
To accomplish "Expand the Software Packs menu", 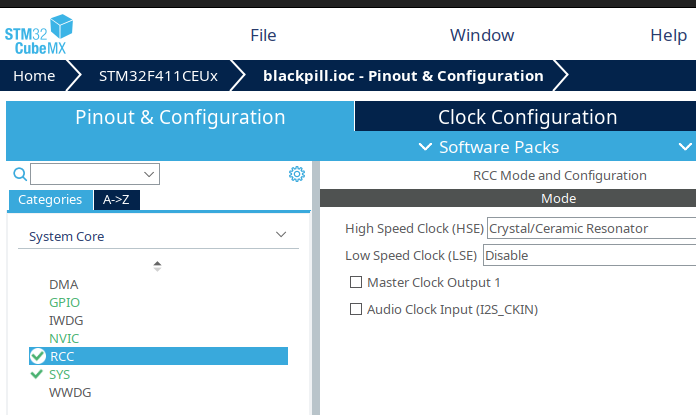I will coord(499,147).
